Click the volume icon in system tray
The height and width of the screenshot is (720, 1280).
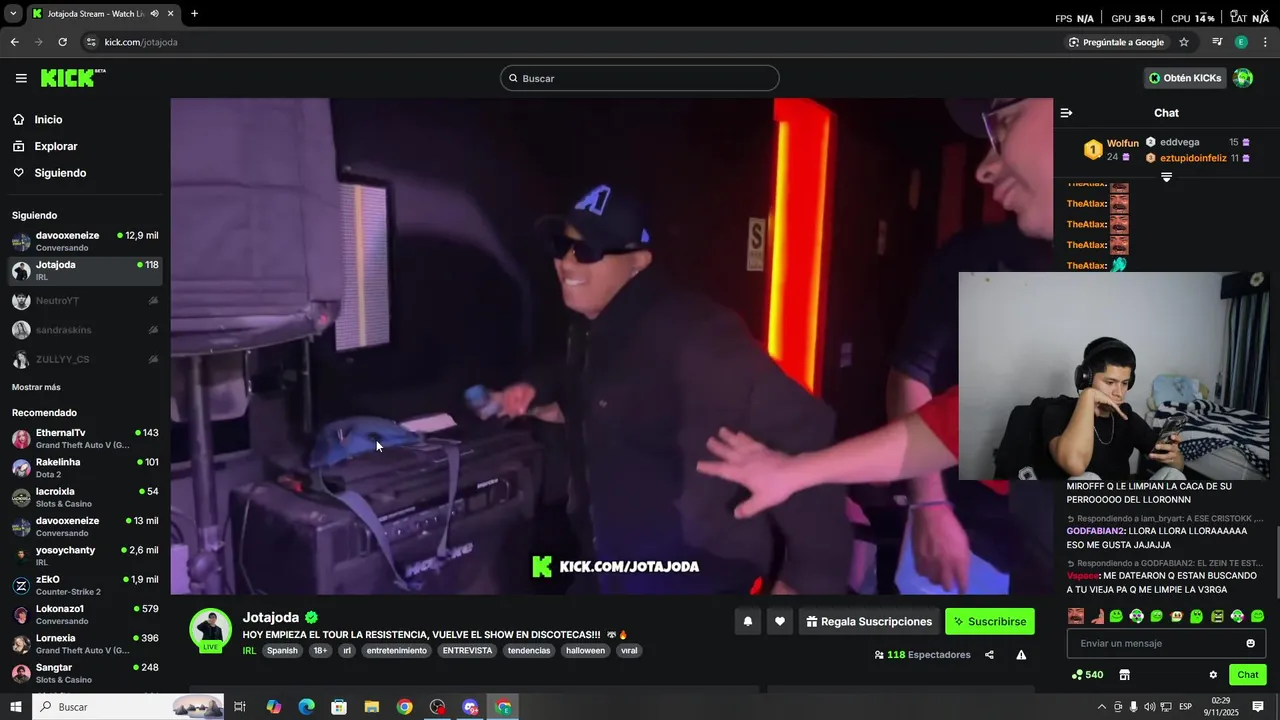[x=1150, y=707]
